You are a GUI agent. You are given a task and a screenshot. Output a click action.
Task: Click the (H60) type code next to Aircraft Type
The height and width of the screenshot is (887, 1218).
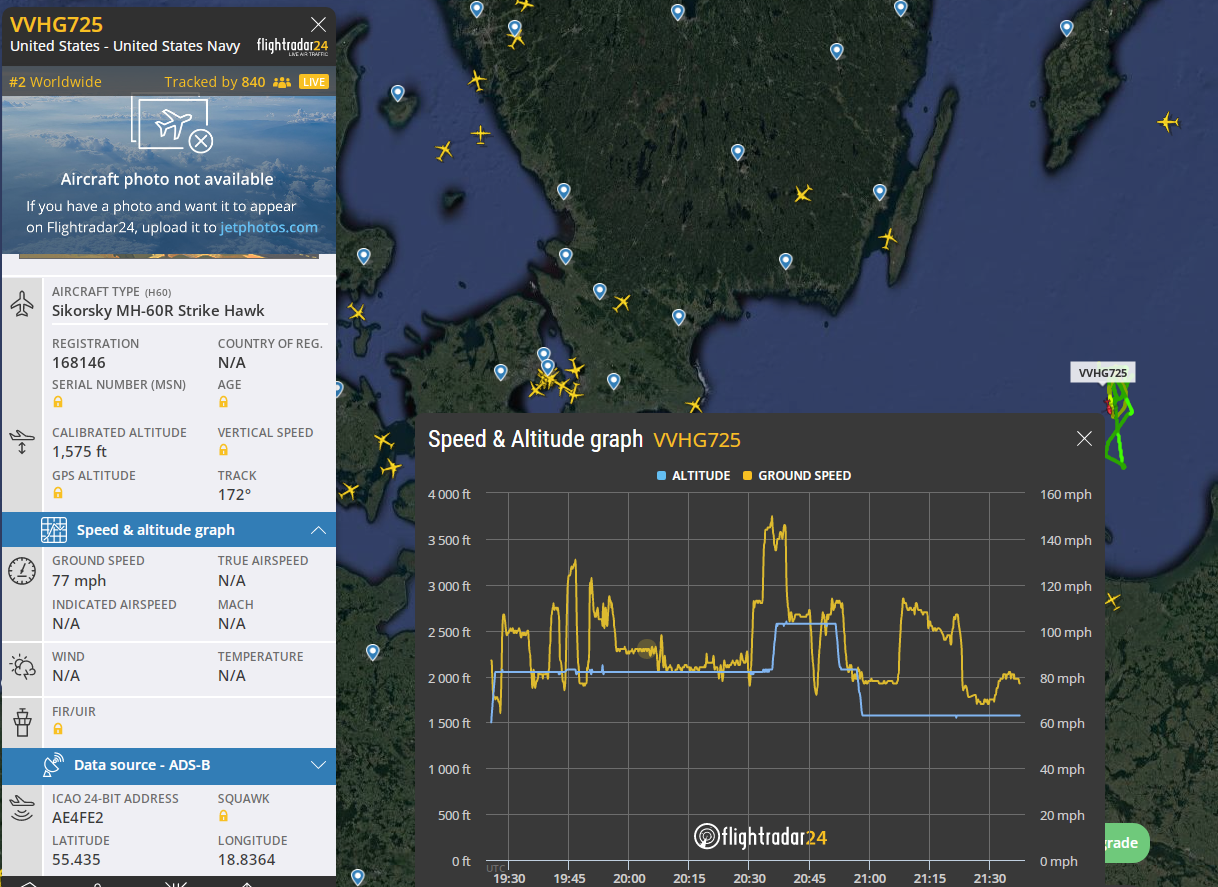click(158, 292)
